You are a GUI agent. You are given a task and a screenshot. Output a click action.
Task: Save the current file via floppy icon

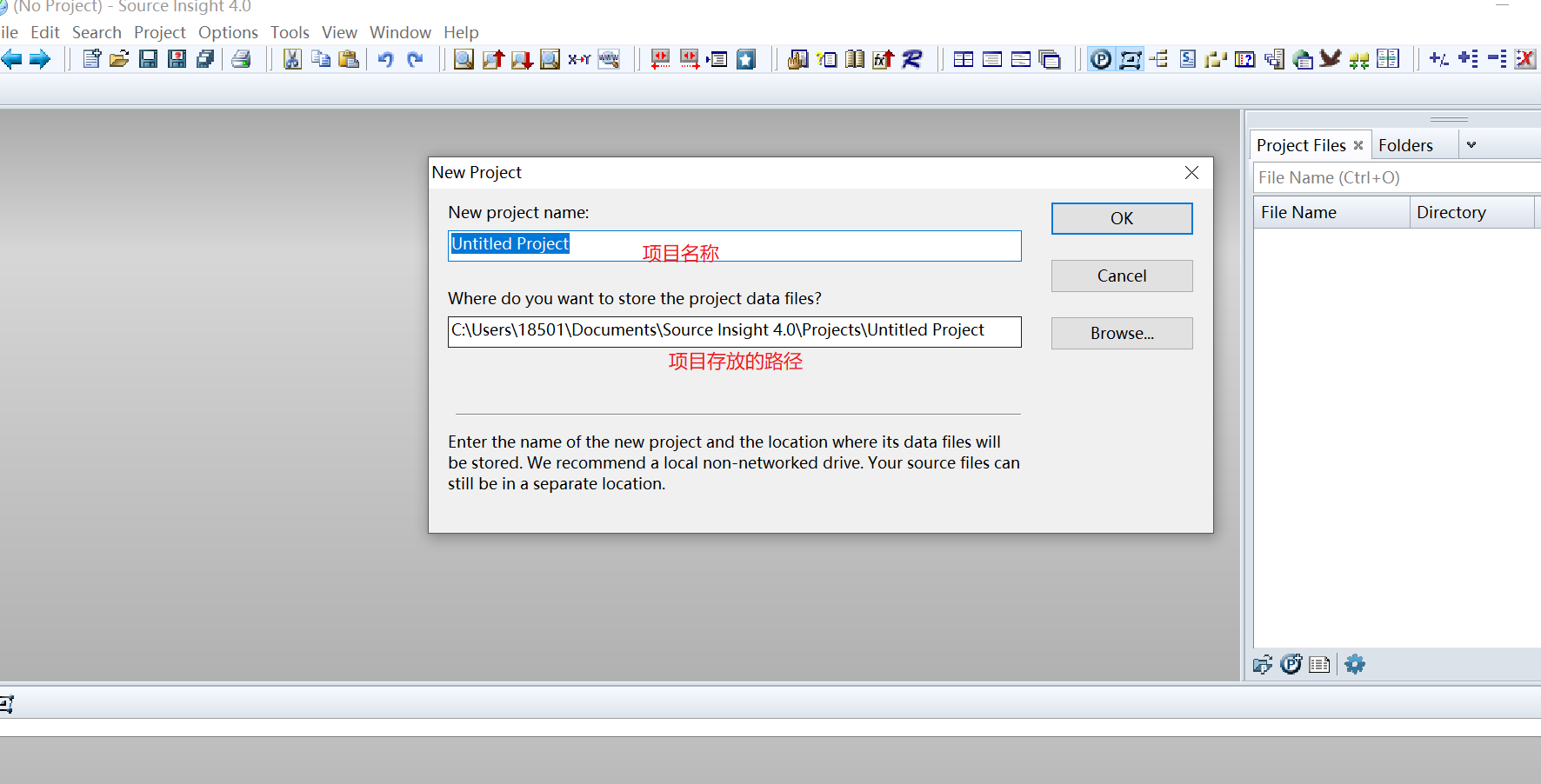(149, 59)
